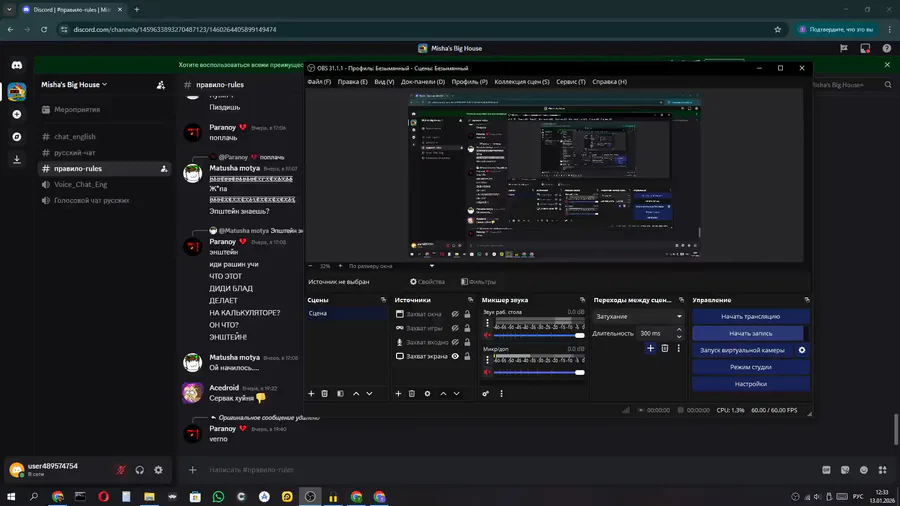
Task: Open scene filters icon in Сцены panel
Action: click(x=340, y=394)
